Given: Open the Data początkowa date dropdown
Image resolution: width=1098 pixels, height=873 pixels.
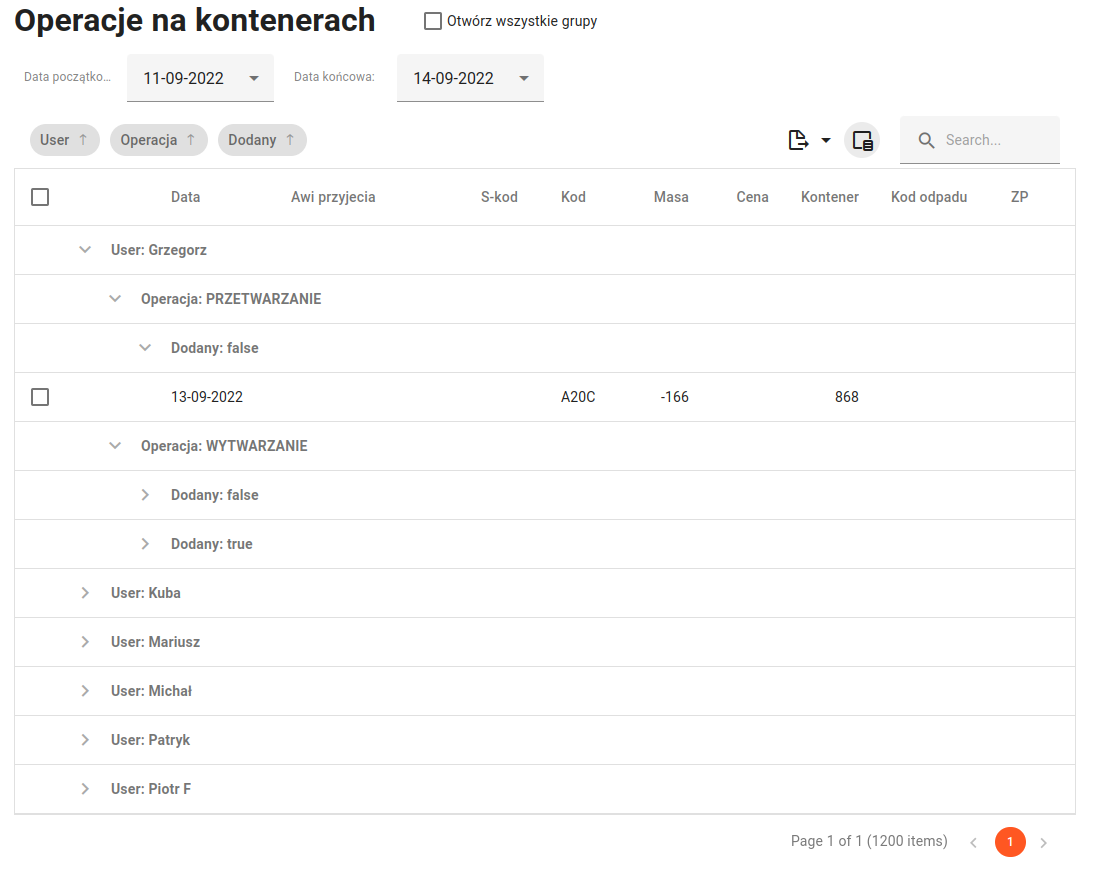Looking at the screenshot, I should (253, 78).
